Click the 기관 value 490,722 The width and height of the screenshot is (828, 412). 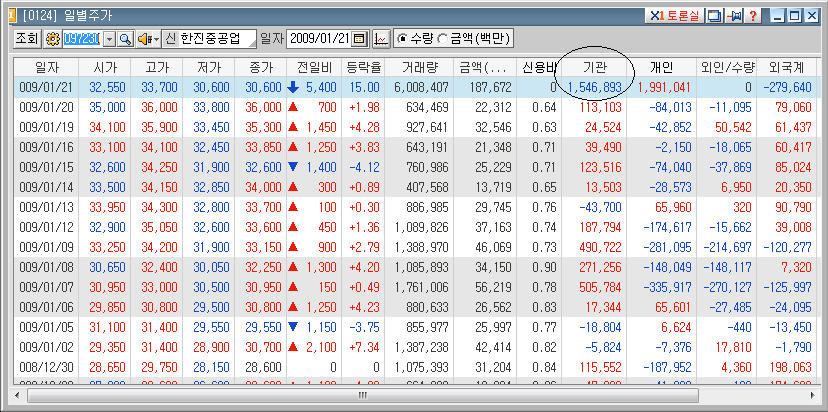click(x=599, y=248)
